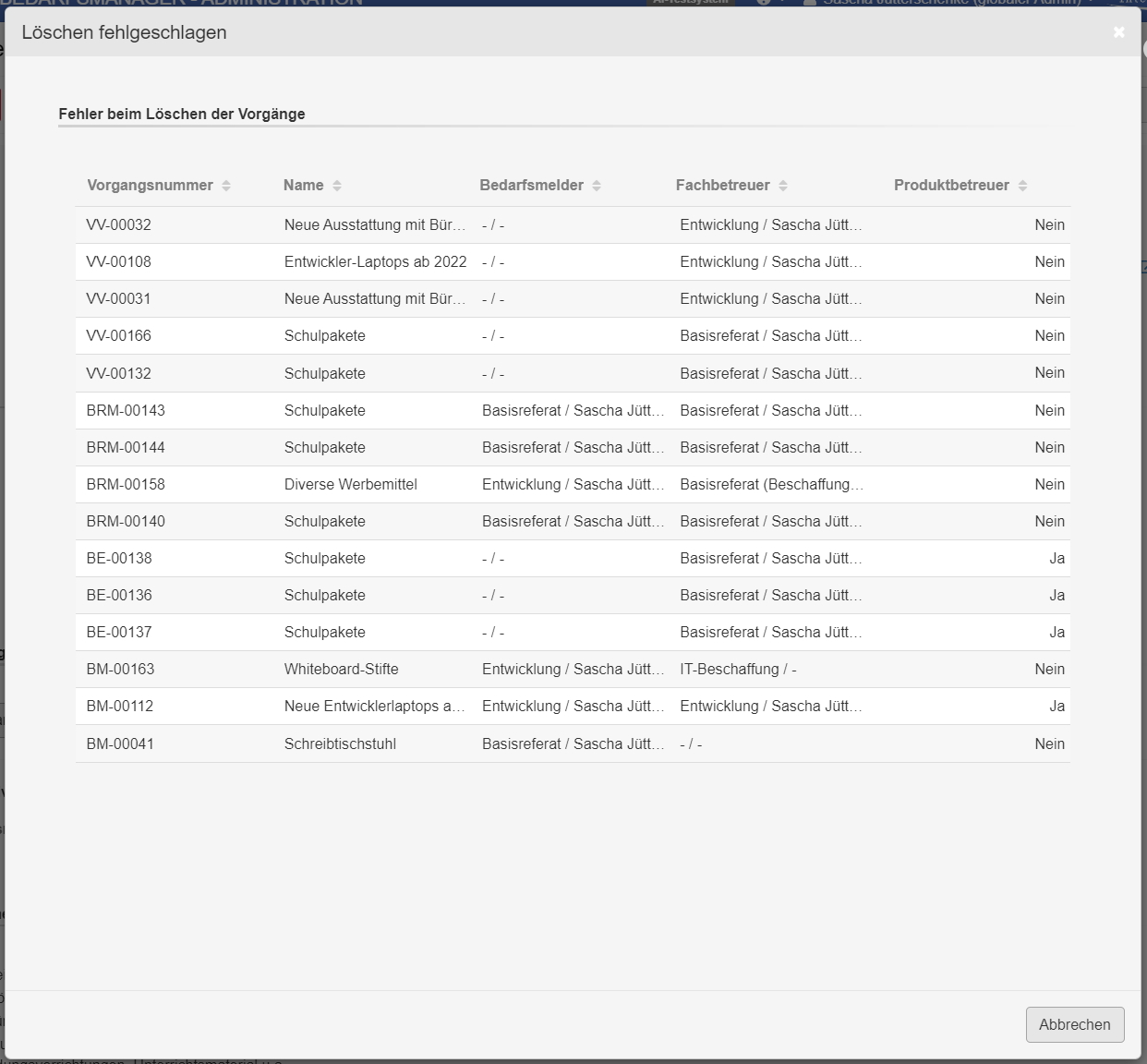Click sort arrows beside Name column
The image size is (1147, 1064).
(337, 186)
